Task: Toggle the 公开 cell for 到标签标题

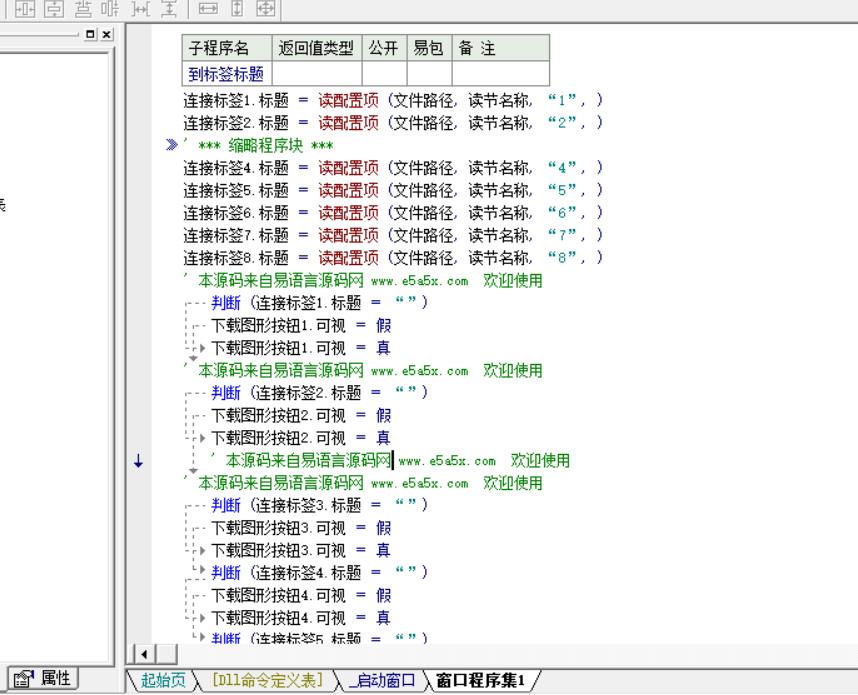Action: (x=384, y=73)
